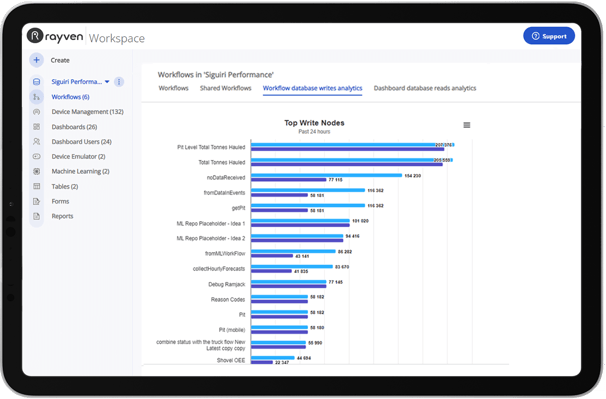The width and height of the screenshot is (606, 399).
Task: Click the Dashboard Users person icon
Action: (36, 142)
